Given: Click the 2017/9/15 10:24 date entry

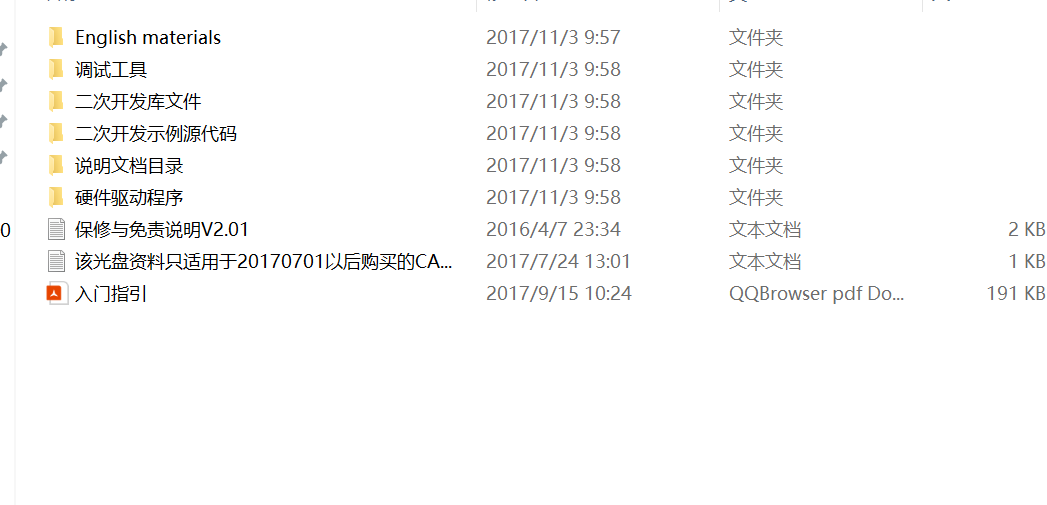Looking at the screenshot, I should [559, 294].
